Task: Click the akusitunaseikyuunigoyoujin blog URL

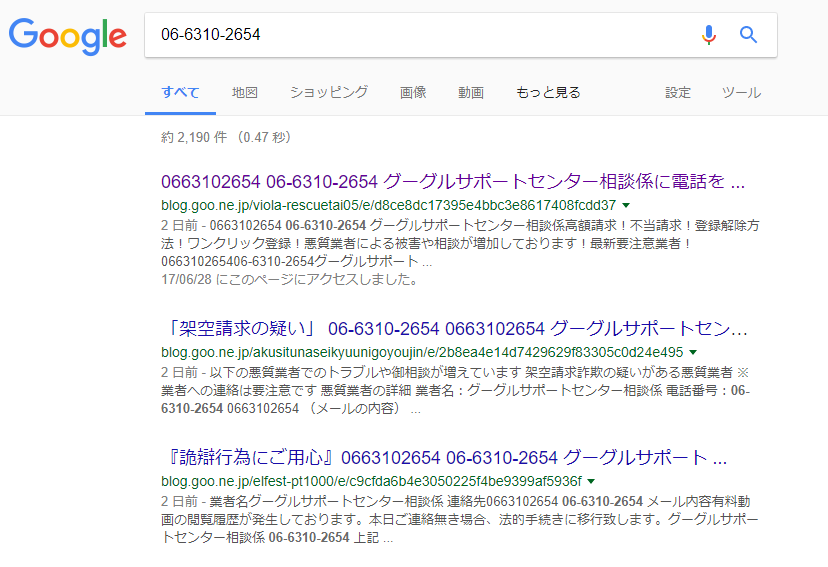Action: [x=422, y=352]
